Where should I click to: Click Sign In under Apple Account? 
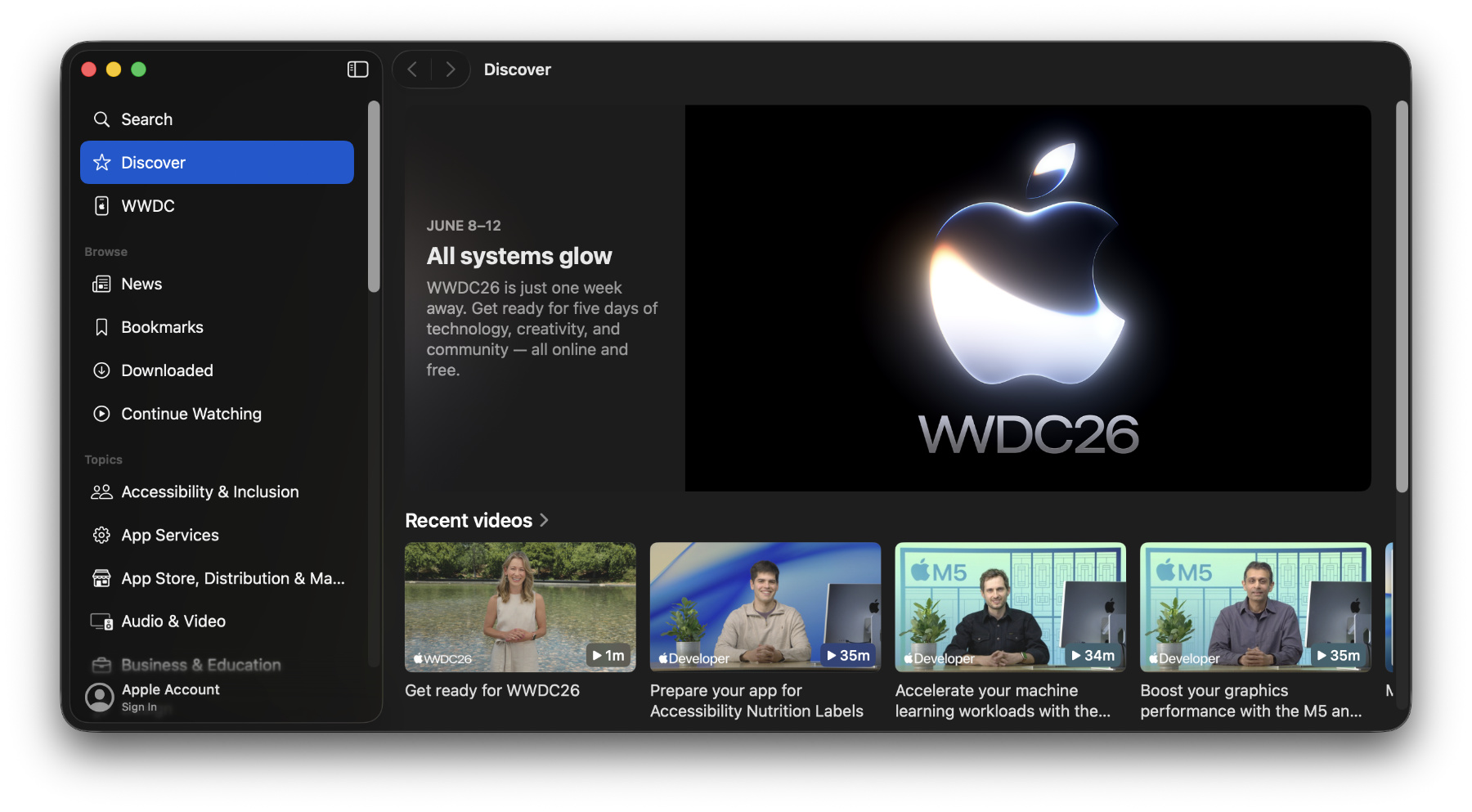[139, 707]
